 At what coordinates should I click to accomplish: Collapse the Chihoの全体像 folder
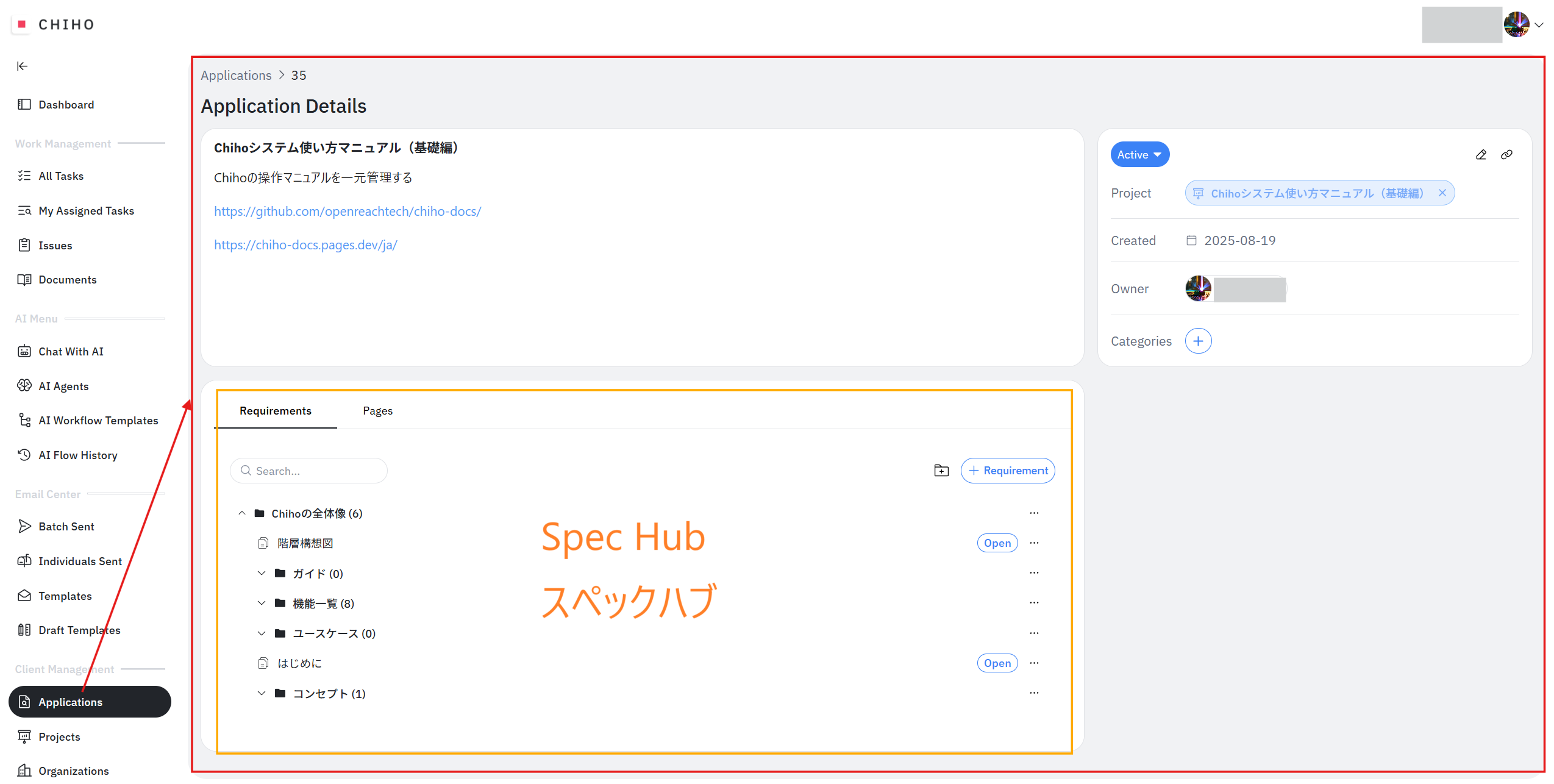[x=242, y=513]
